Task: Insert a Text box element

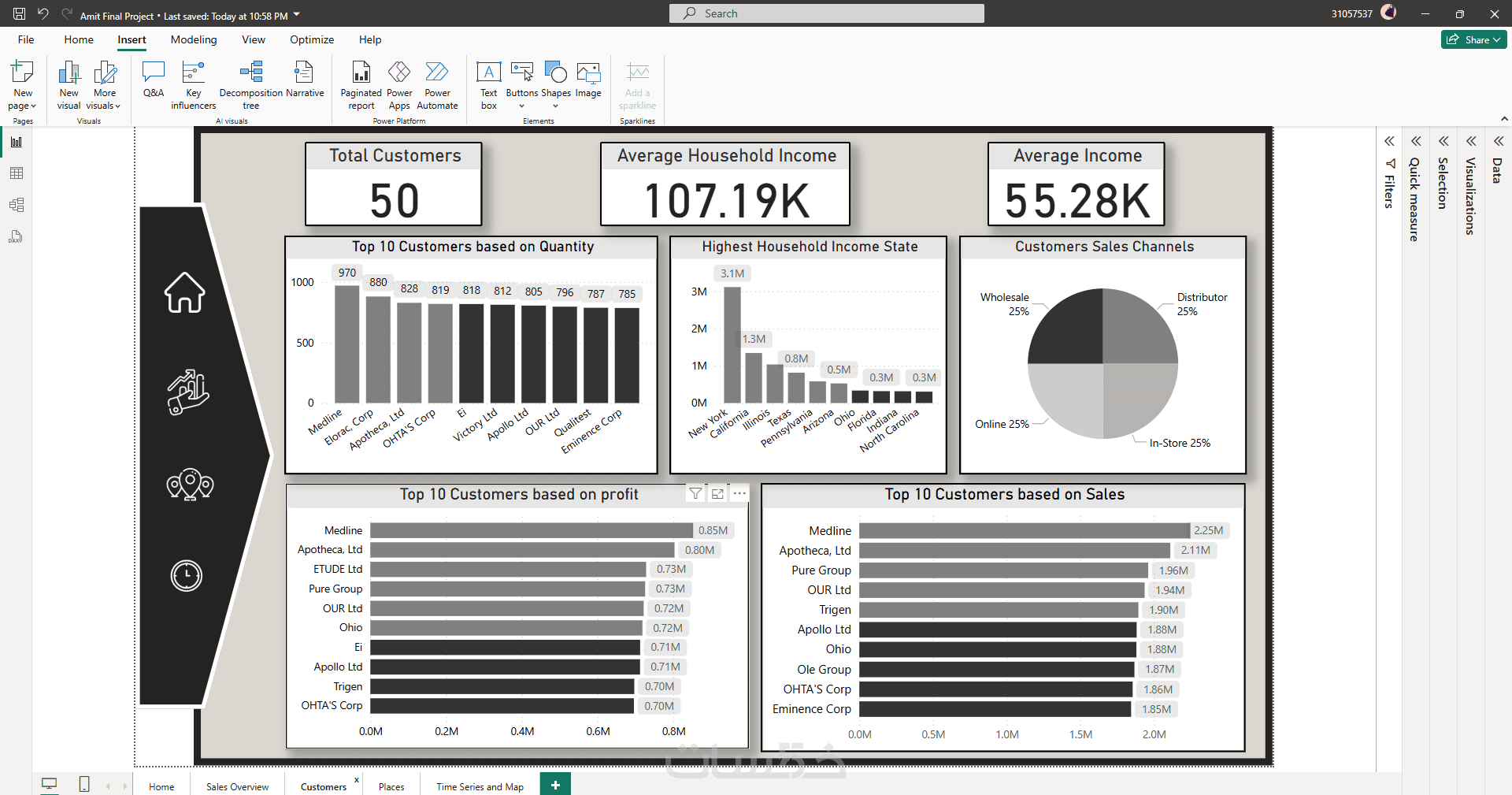Action: (489, 85)
